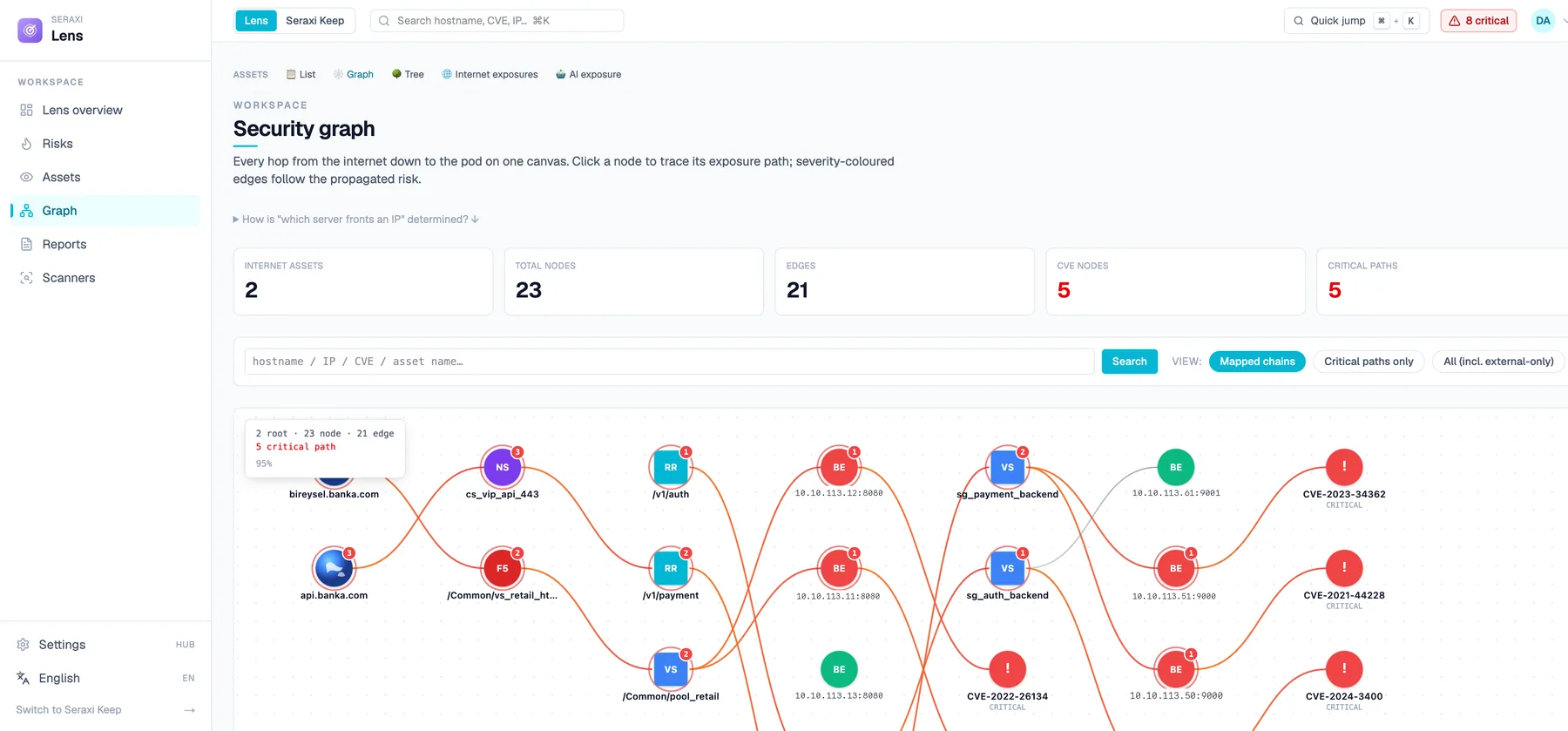Click the Settings gear icon
Viewport: 1568px width, 731px height.
tap(24, 645)
